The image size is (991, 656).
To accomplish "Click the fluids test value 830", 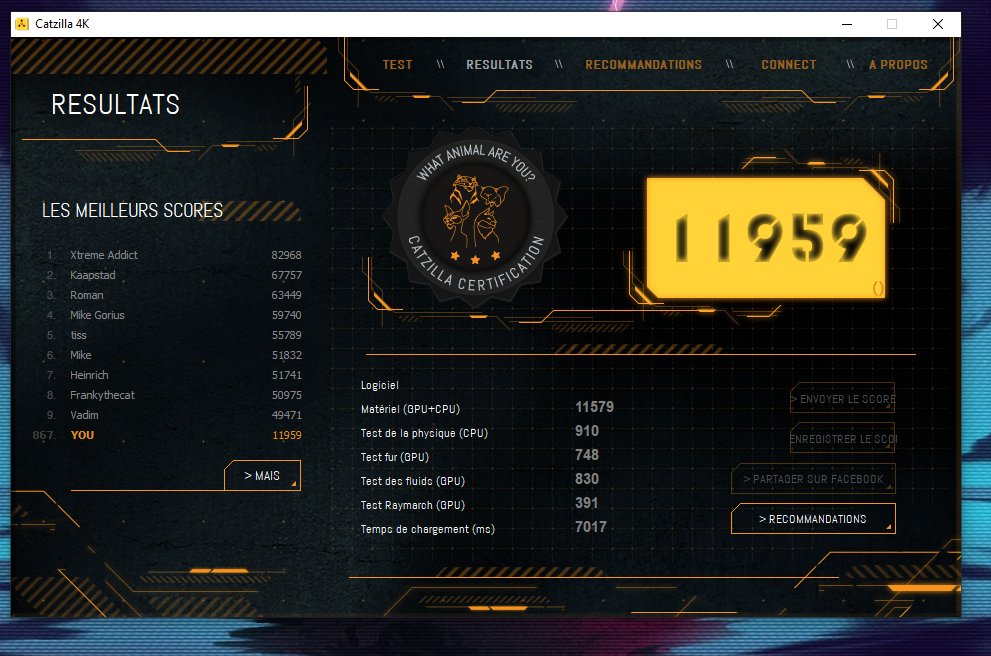I will tap(587, 479).
